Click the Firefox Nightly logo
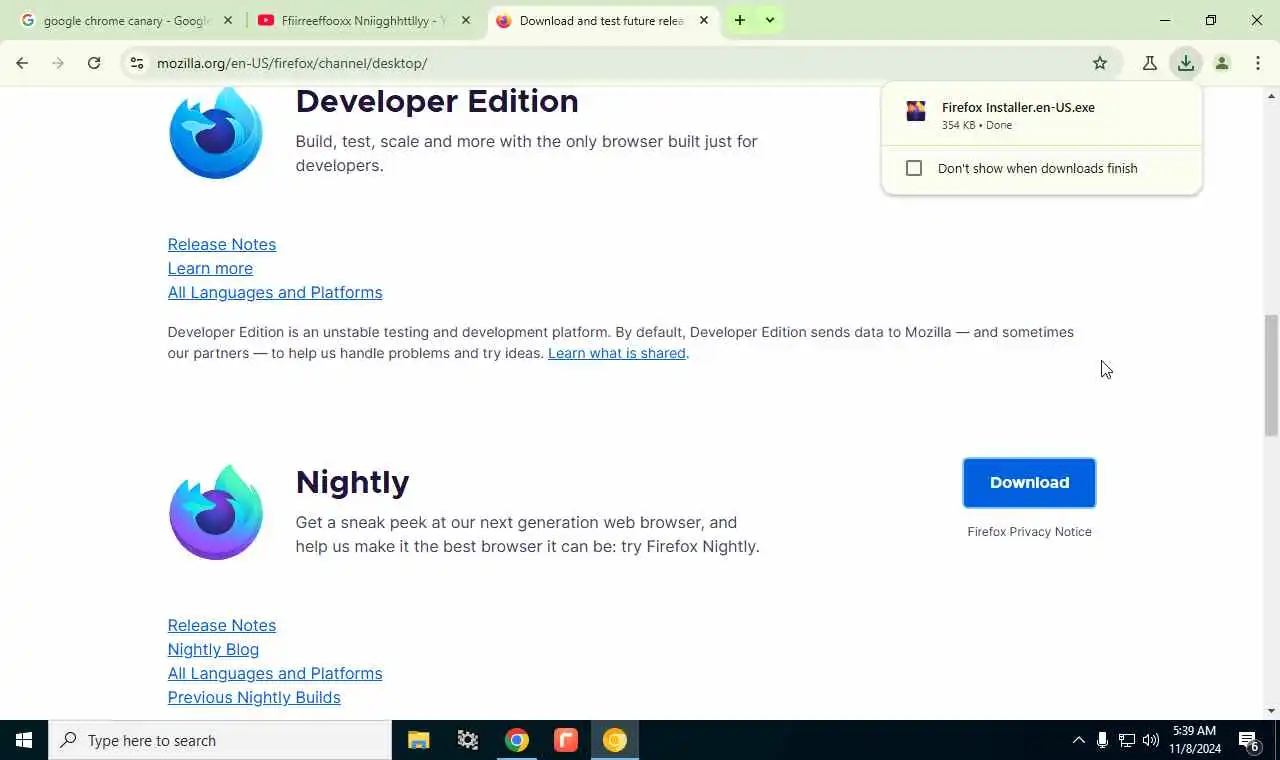 pyautogui.click(x=216, y=512)
